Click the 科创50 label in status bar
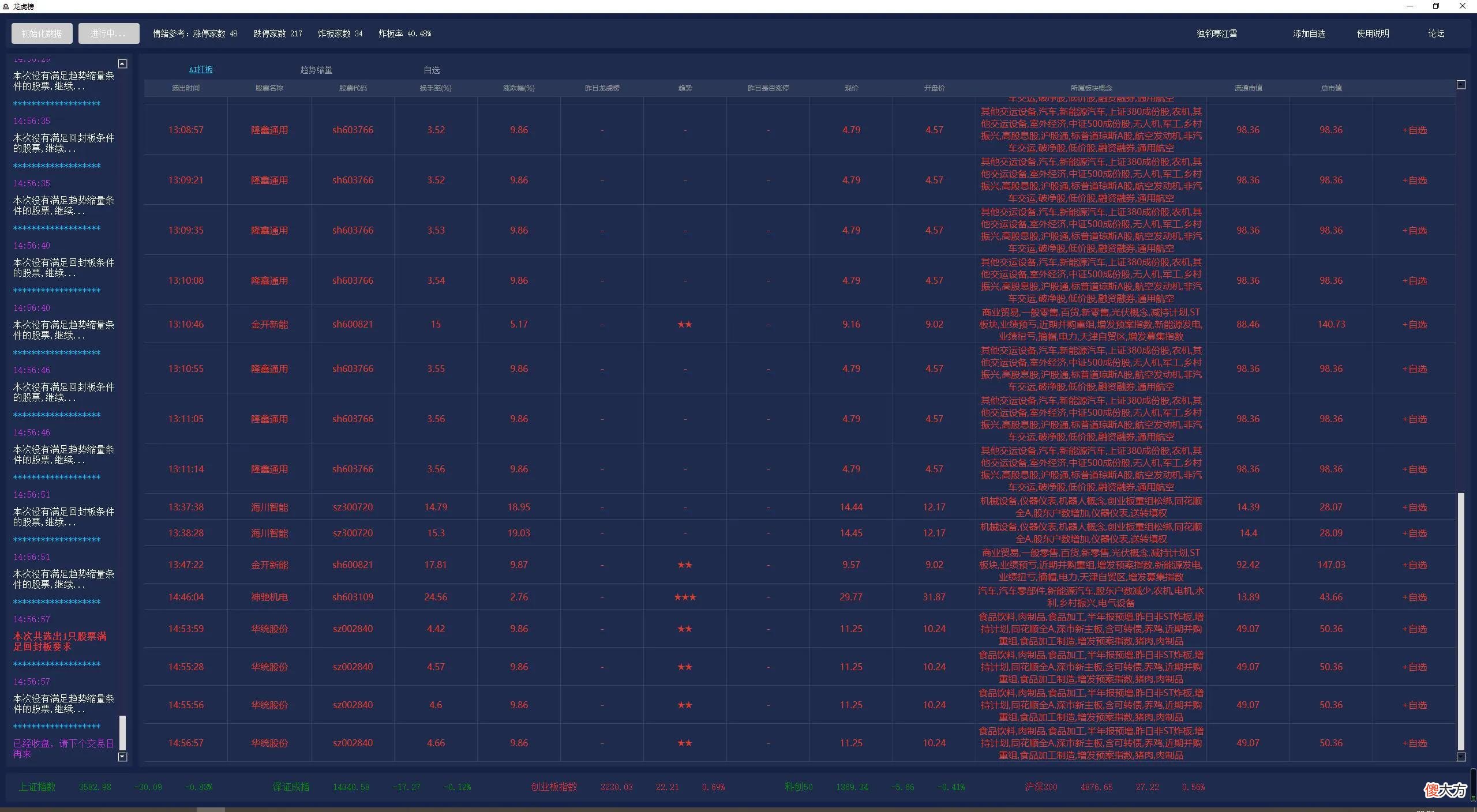This screenshot has height=812, width=1477. click(x=799, y=787)
